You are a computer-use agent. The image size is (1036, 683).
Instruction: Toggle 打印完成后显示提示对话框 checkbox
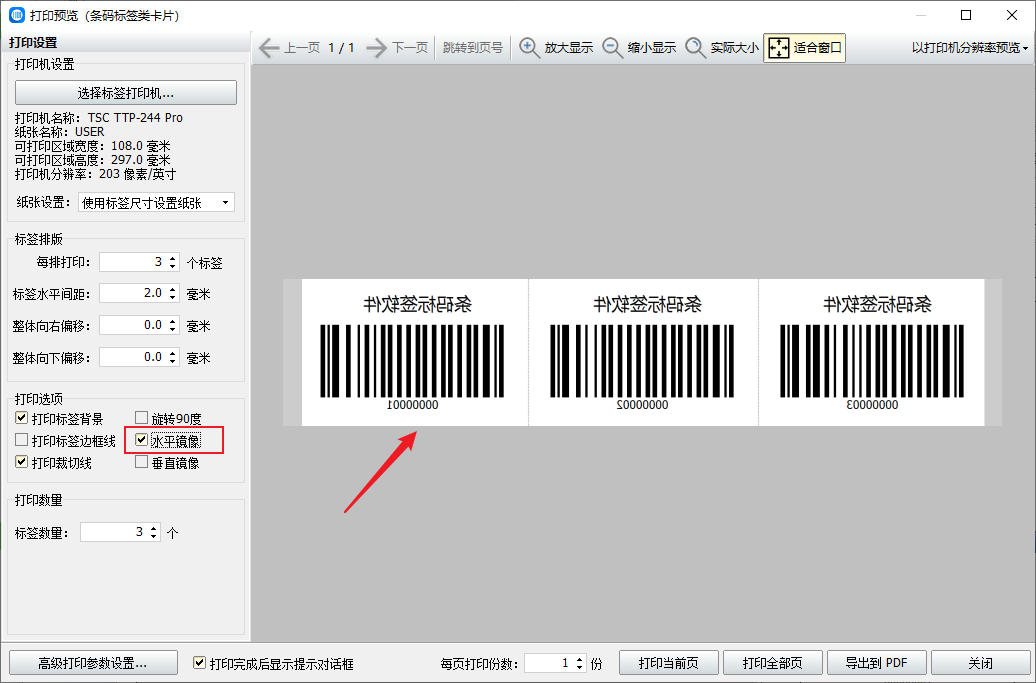(x=199, y=663)
